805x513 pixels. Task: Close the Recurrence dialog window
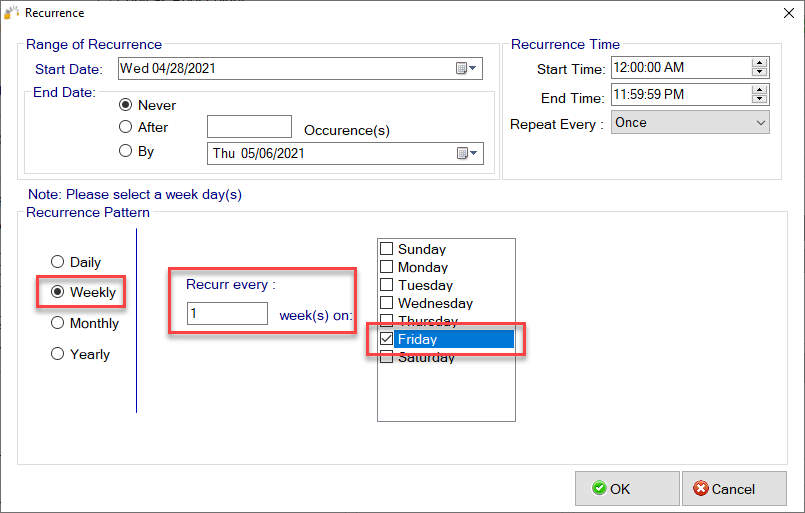point(781,14)
